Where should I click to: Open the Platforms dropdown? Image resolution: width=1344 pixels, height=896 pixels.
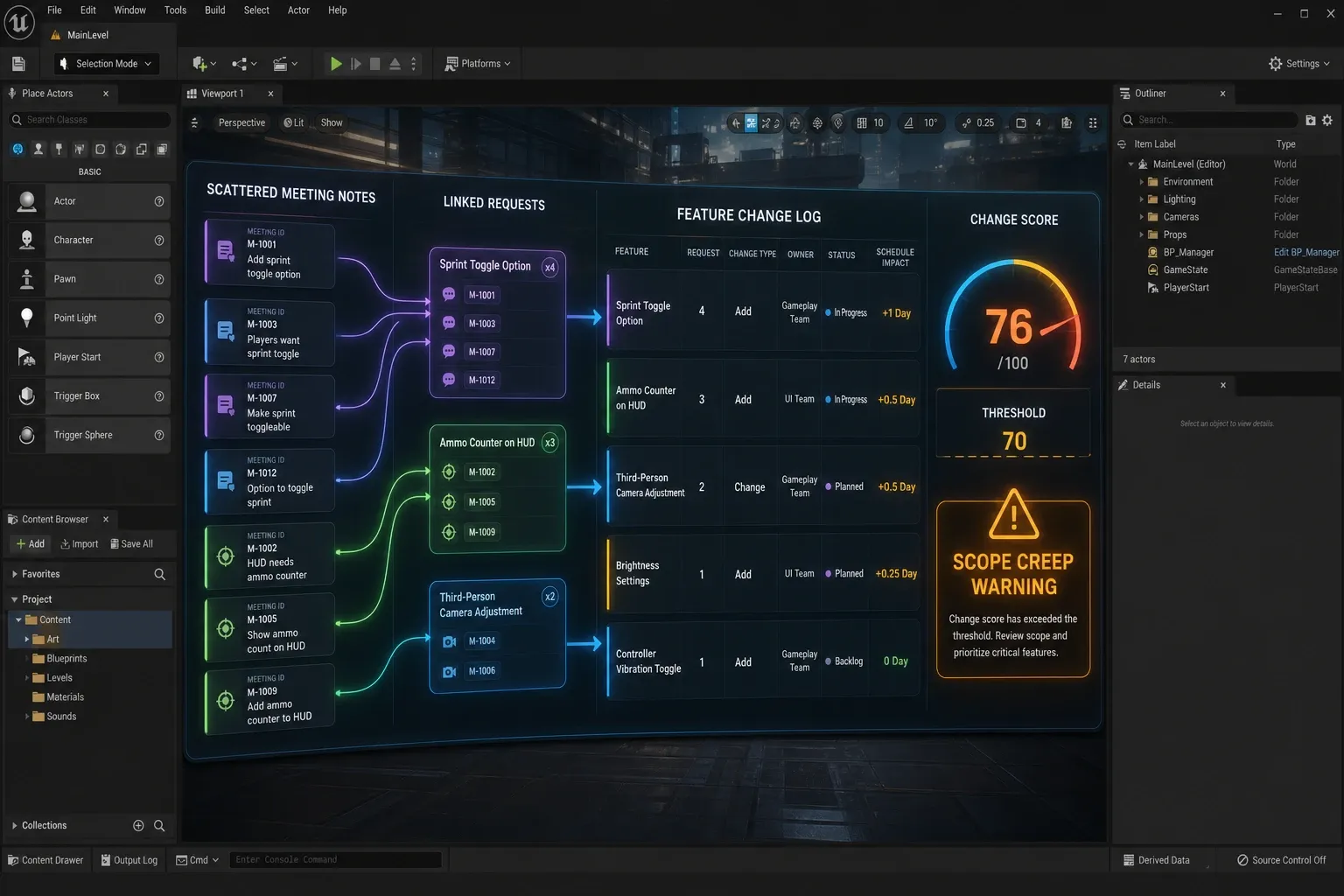coord(478,64)
